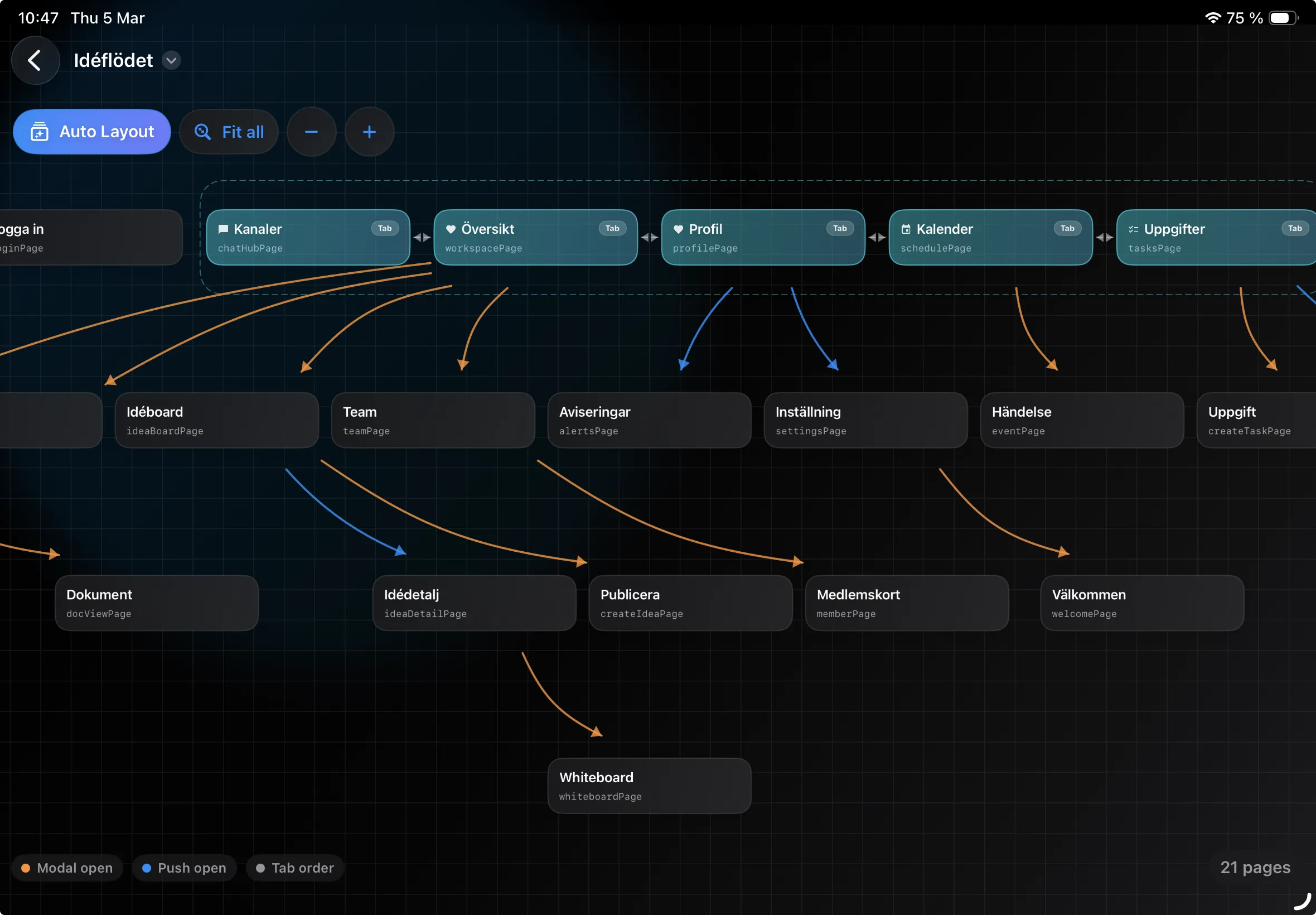Click the checklist icon on the Uppgifter node
The height and width of the screenshot is (915, 1316).
coord(1133,228)
